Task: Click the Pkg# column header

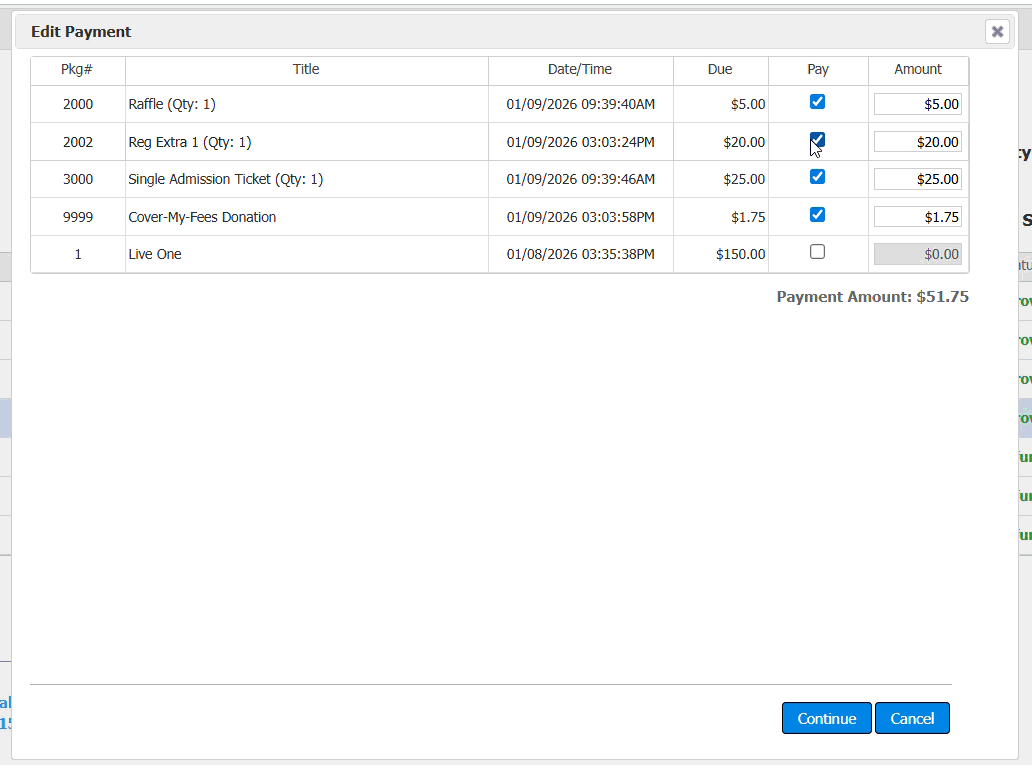Action: click(x=77, y=70)
